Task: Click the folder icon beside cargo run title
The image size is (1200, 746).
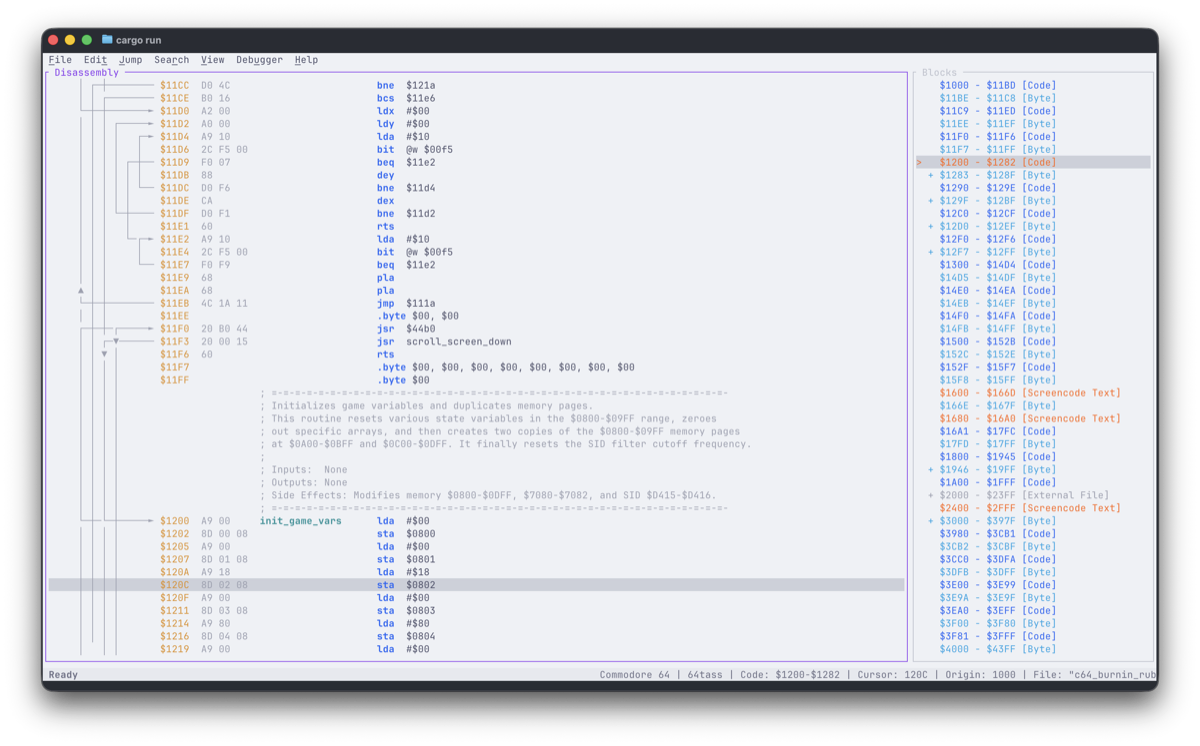Action: [107, 40]
